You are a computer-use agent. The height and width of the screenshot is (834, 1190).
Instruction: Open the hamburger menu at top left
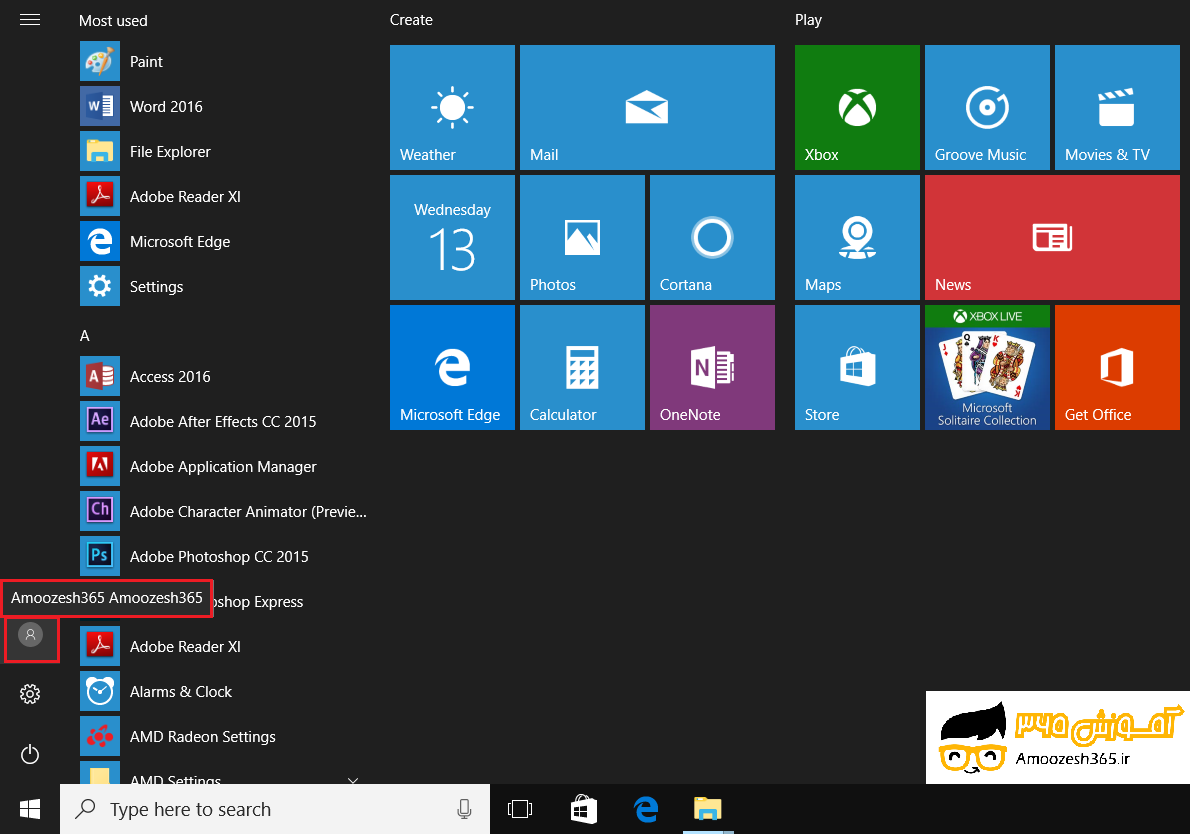(x=30, y=20)
